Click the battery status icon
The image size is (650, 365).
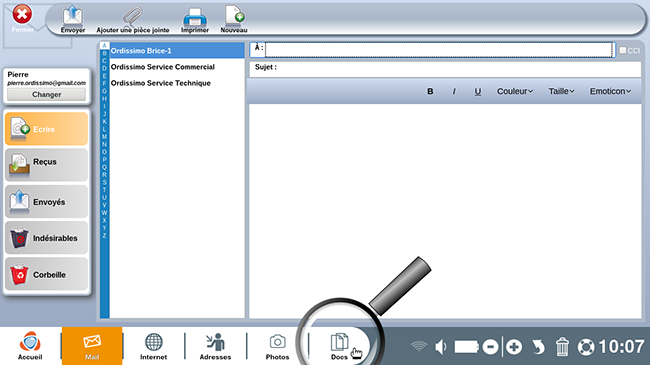click(x=467, y=347)
